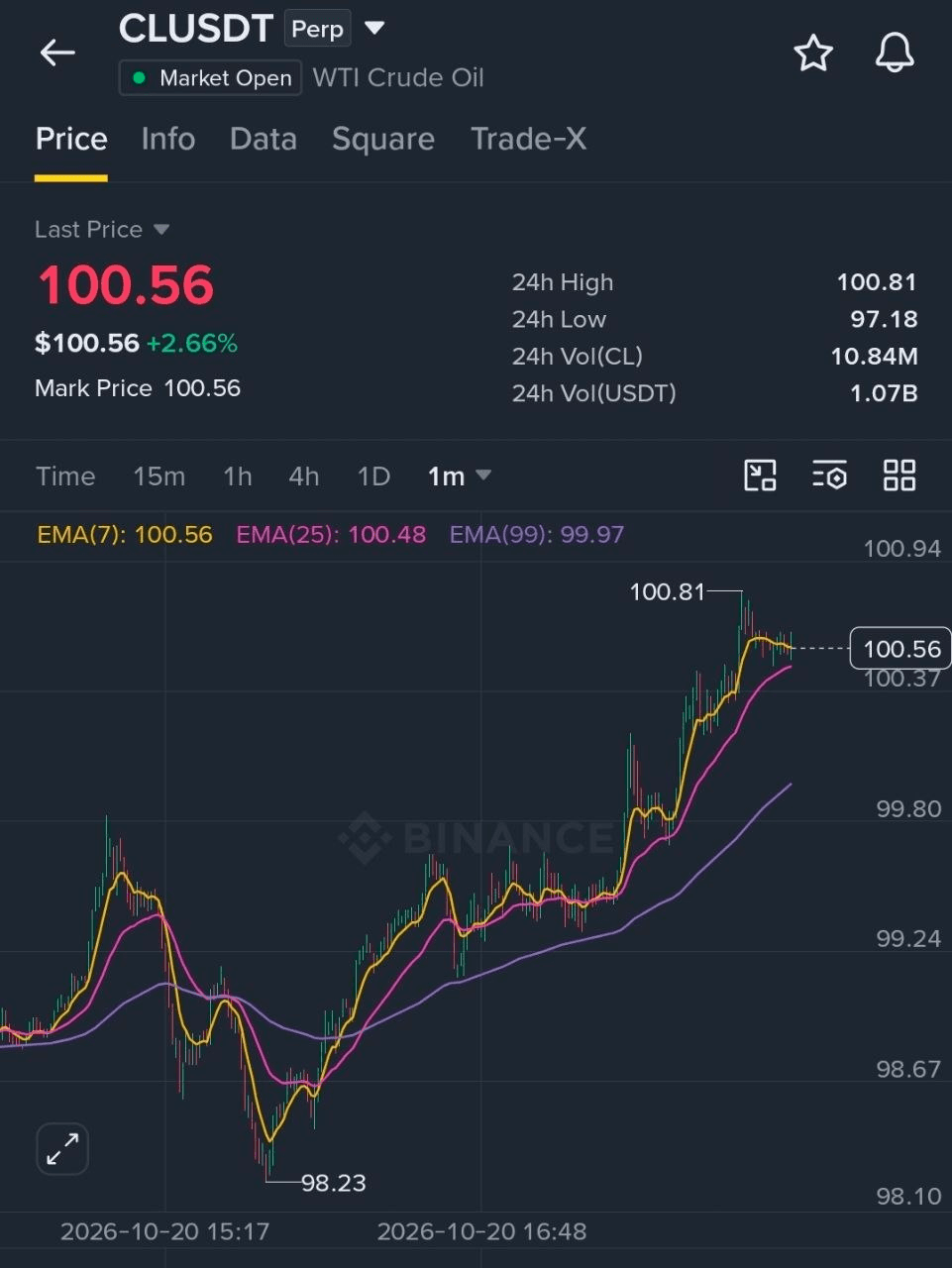
Task: Tap the 2026-10-20 16:48 time label
Action: pos(481,1231)
